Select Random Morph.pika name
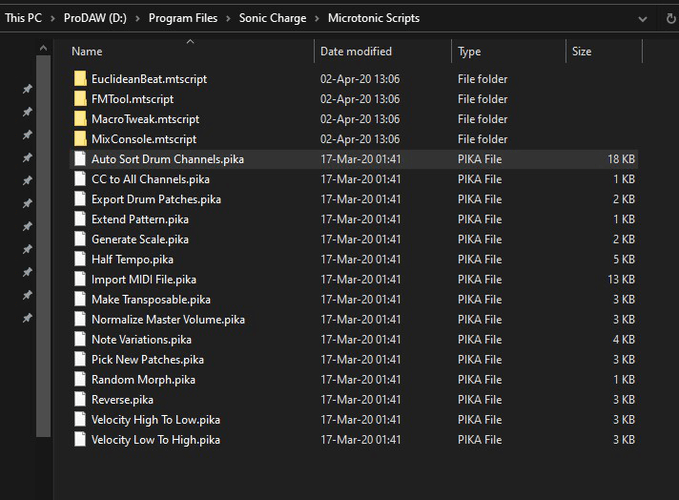Viewport: 679px width, 500px height. tap(143, 380)
